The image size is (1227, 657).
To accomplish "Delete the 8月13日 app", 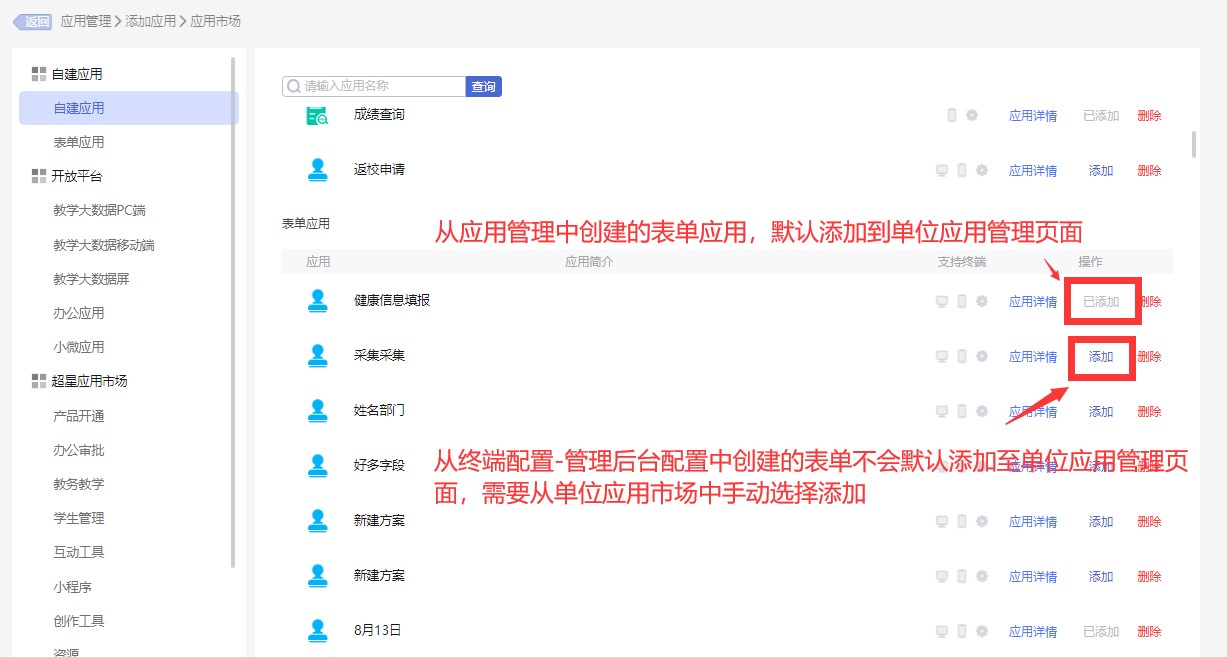I will (1149, 632).
